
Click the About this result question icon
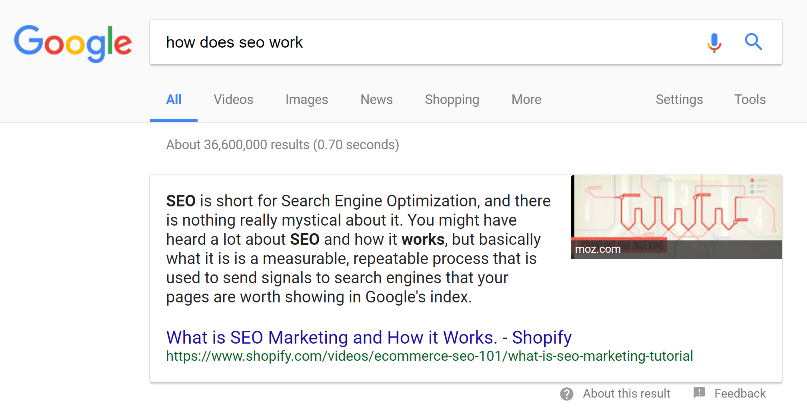pos(567,393)
